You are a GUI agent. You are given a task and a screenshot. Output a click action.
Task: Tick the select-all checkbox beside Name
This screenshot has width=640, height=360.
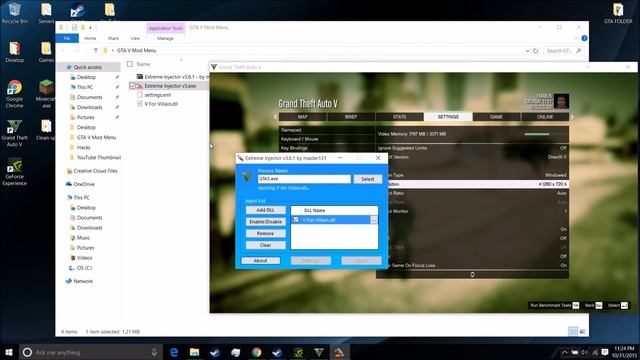point(130,64)
